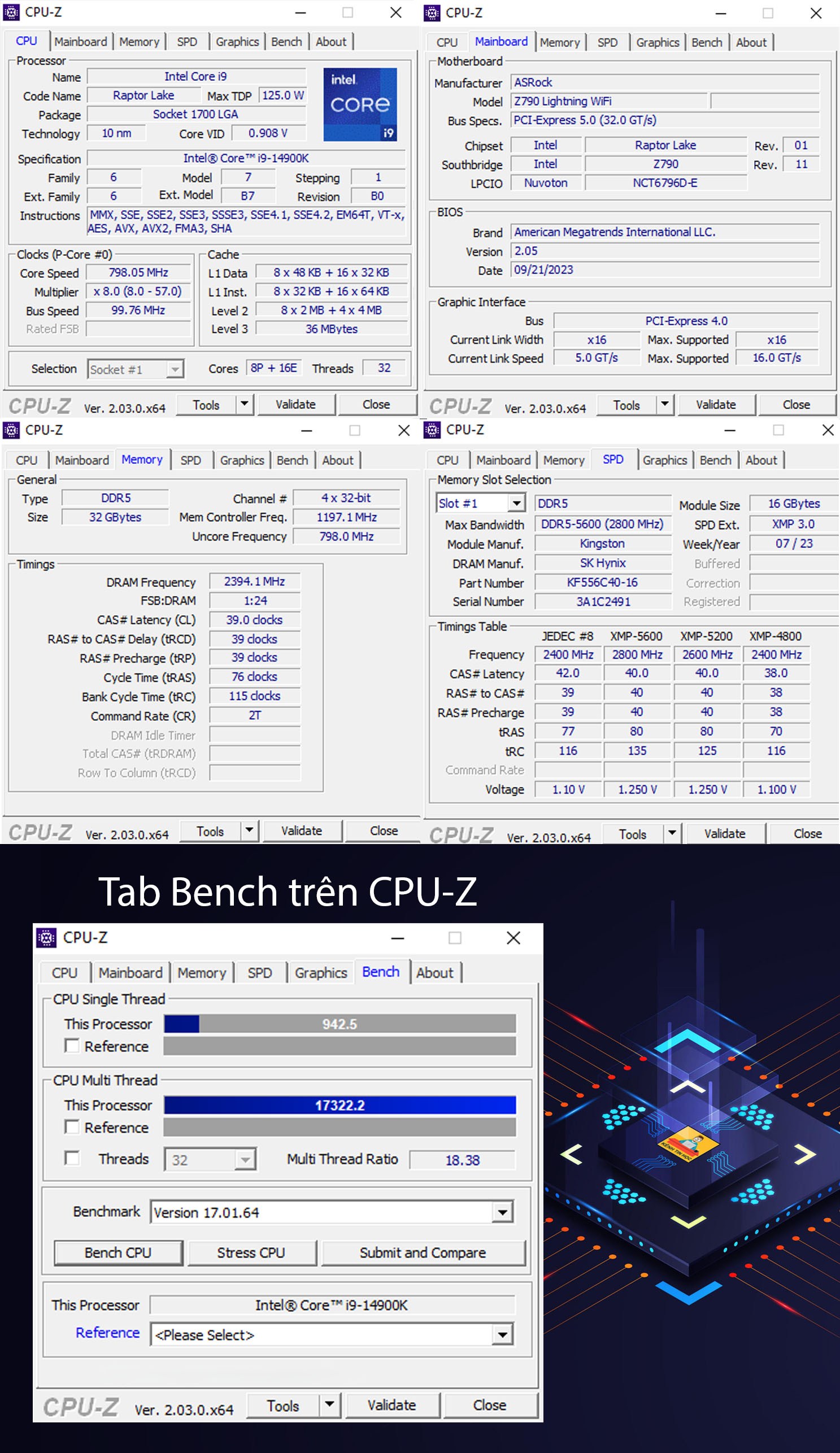Viewport: 840px width, 1453px height.
Task: Switch to Bench tab in the SPD window
Action: (x=716, y=460)
